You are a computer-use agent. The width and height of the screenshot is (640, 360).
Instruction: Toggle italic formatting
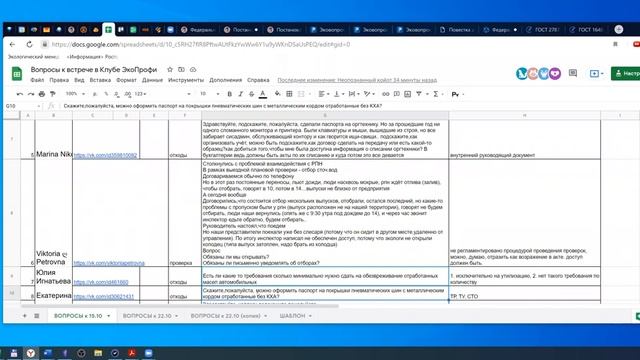[x=240, y=94]
